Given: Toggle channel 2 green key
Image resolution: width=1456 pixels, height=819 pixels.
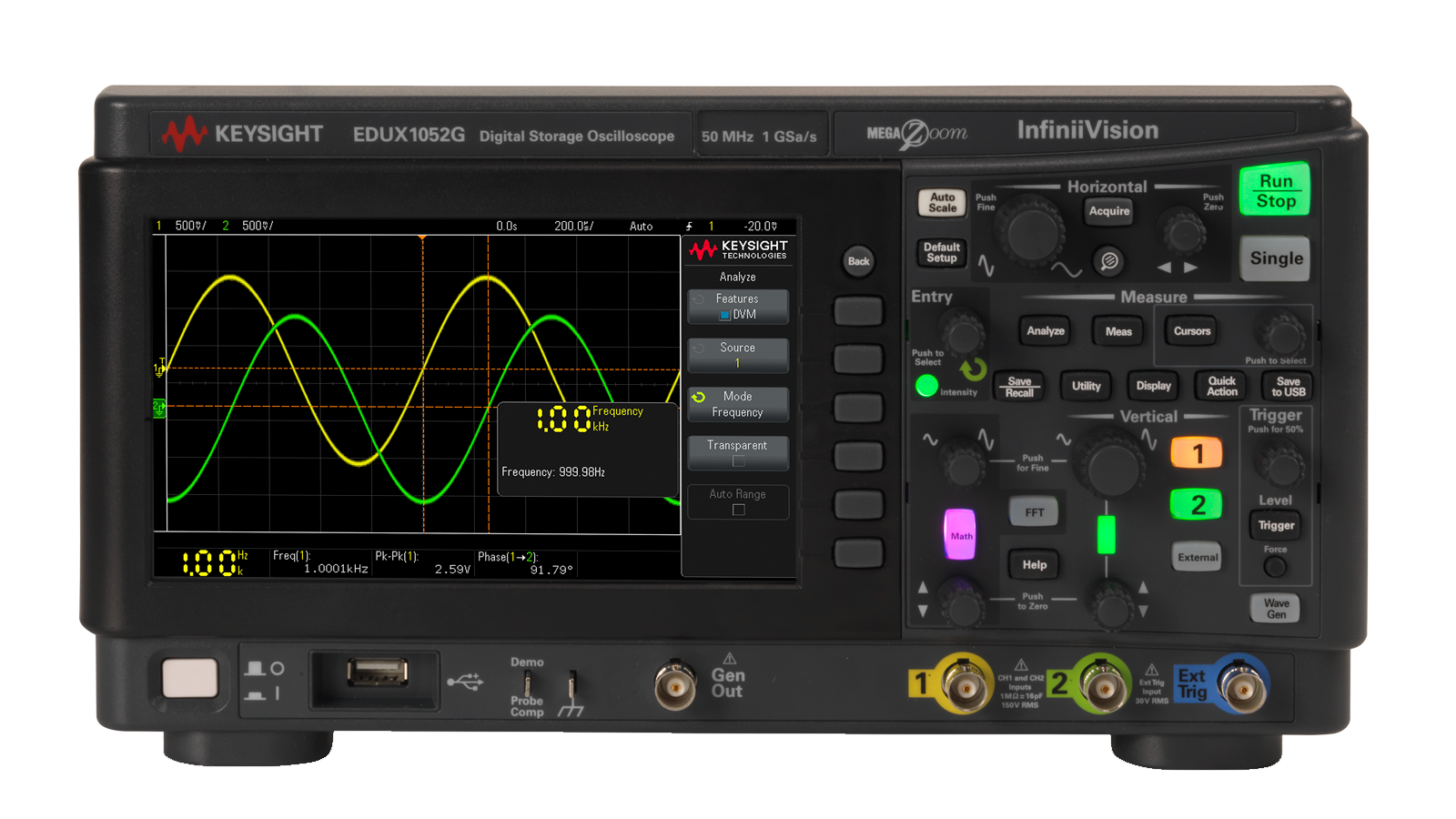Looking at the screenshot, I should 1197,505.
